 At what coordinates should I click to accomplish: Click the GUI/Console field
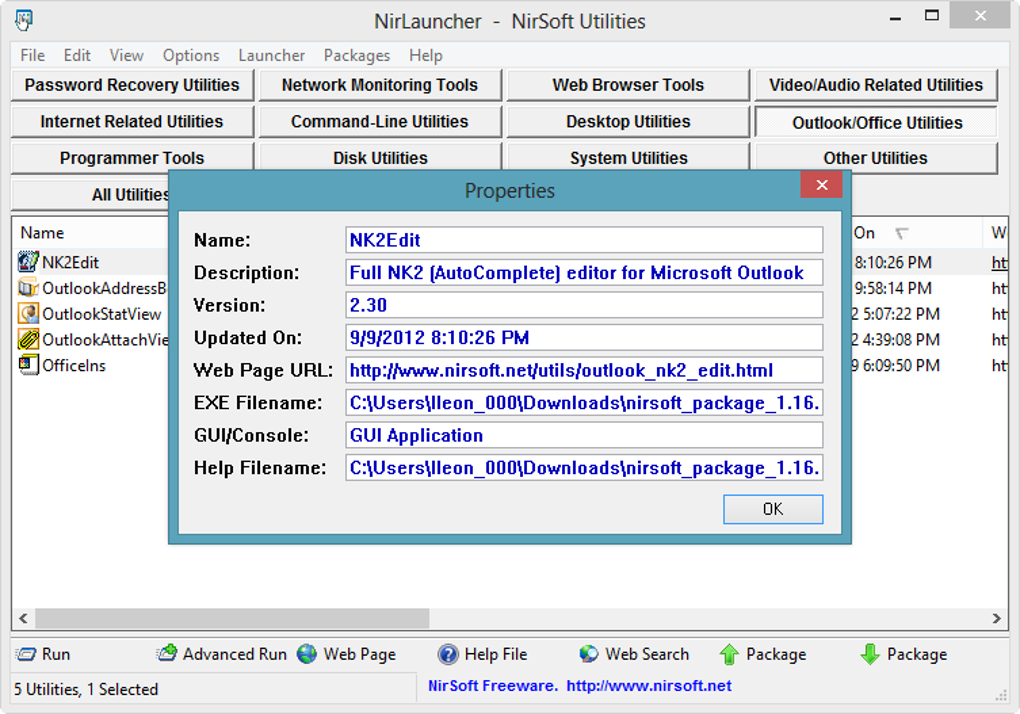pyautogui.click(x=584, y=435)
